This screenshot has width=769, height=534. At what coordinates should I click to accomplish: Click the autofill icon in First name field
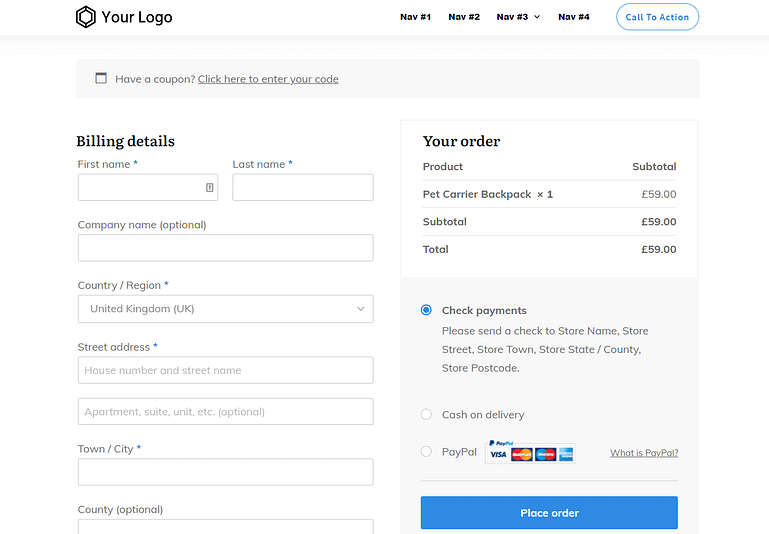tap(209, 187)
